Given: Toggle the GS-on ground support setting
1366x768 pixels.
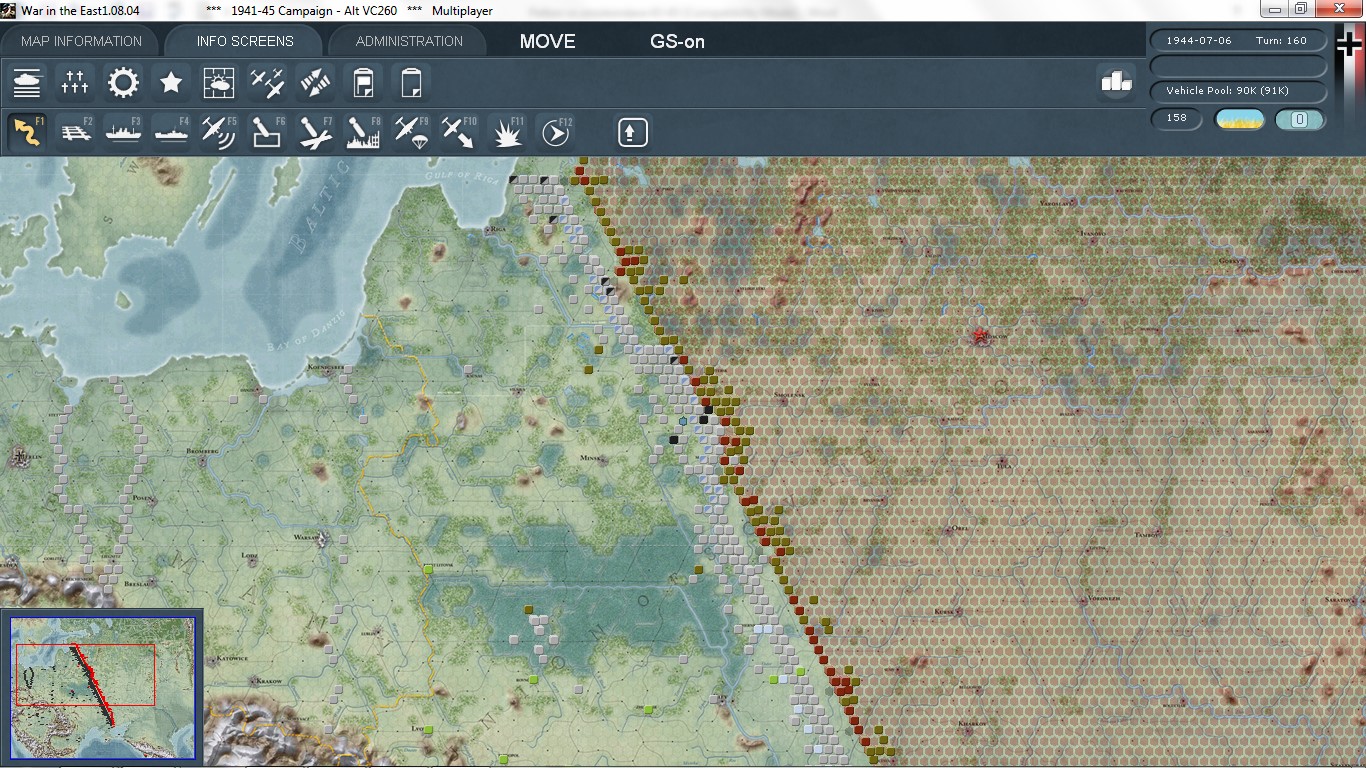Looking at the screenshot, I should coord(678,42).
